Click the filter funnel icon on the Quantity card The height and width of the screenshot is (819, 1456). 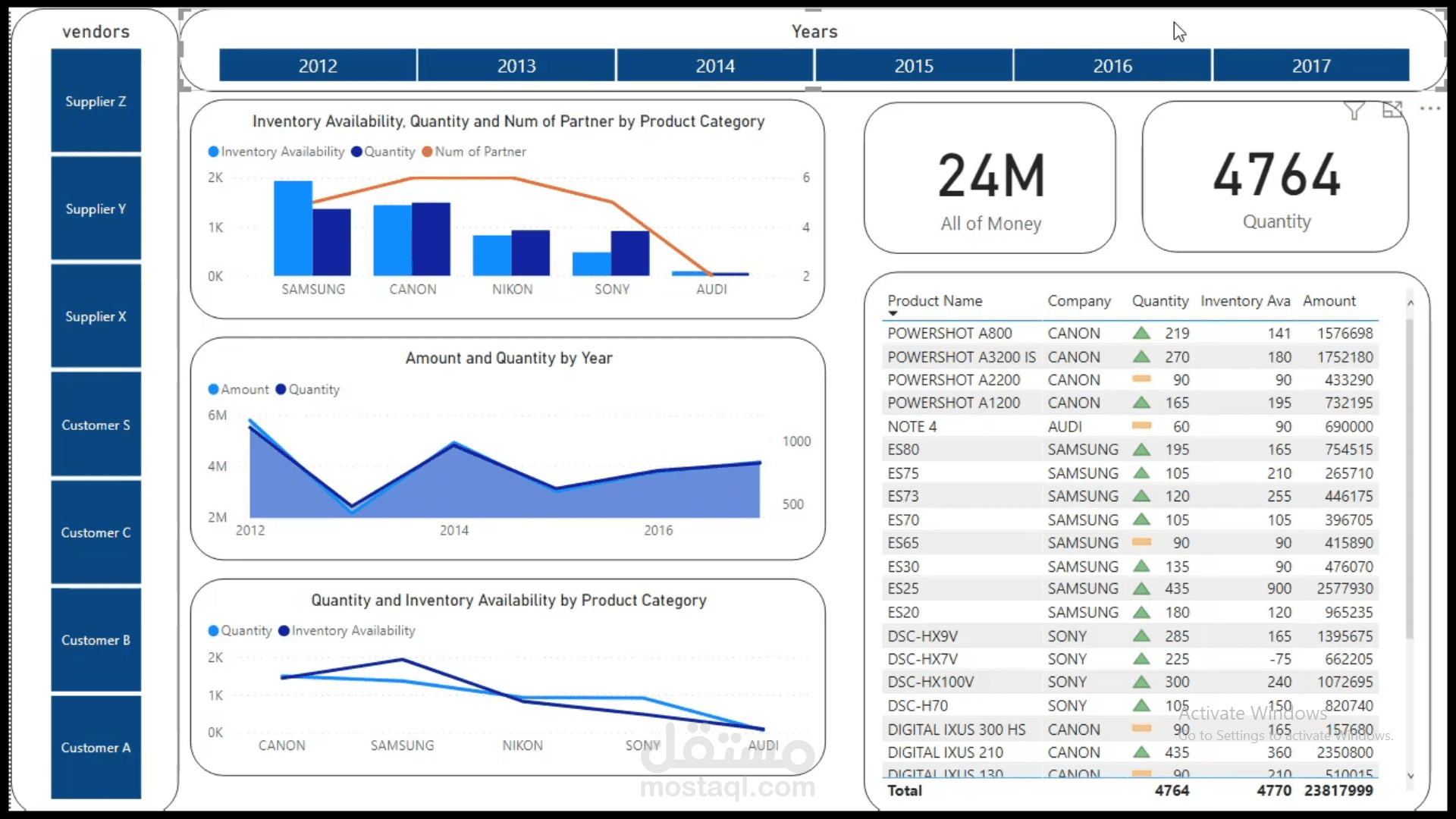(1354, 111)
